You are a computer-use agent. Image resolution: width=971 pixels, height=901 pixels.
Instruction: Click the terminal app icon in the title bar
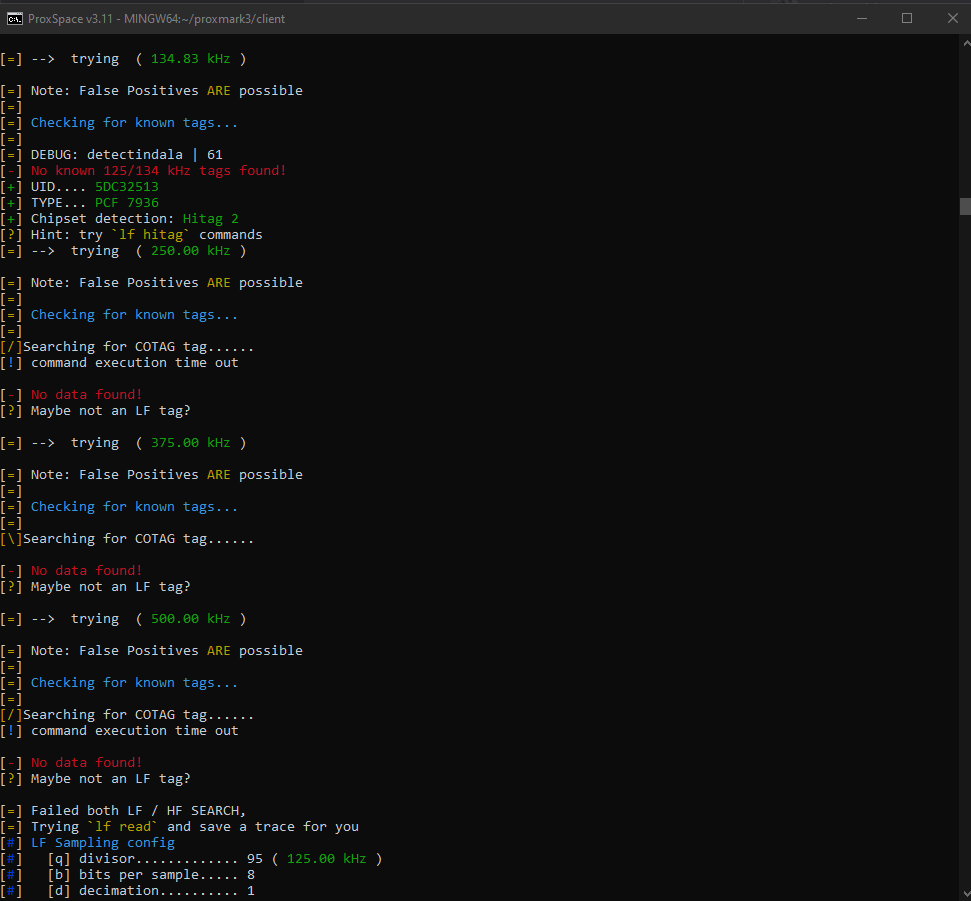click(14, 19)
